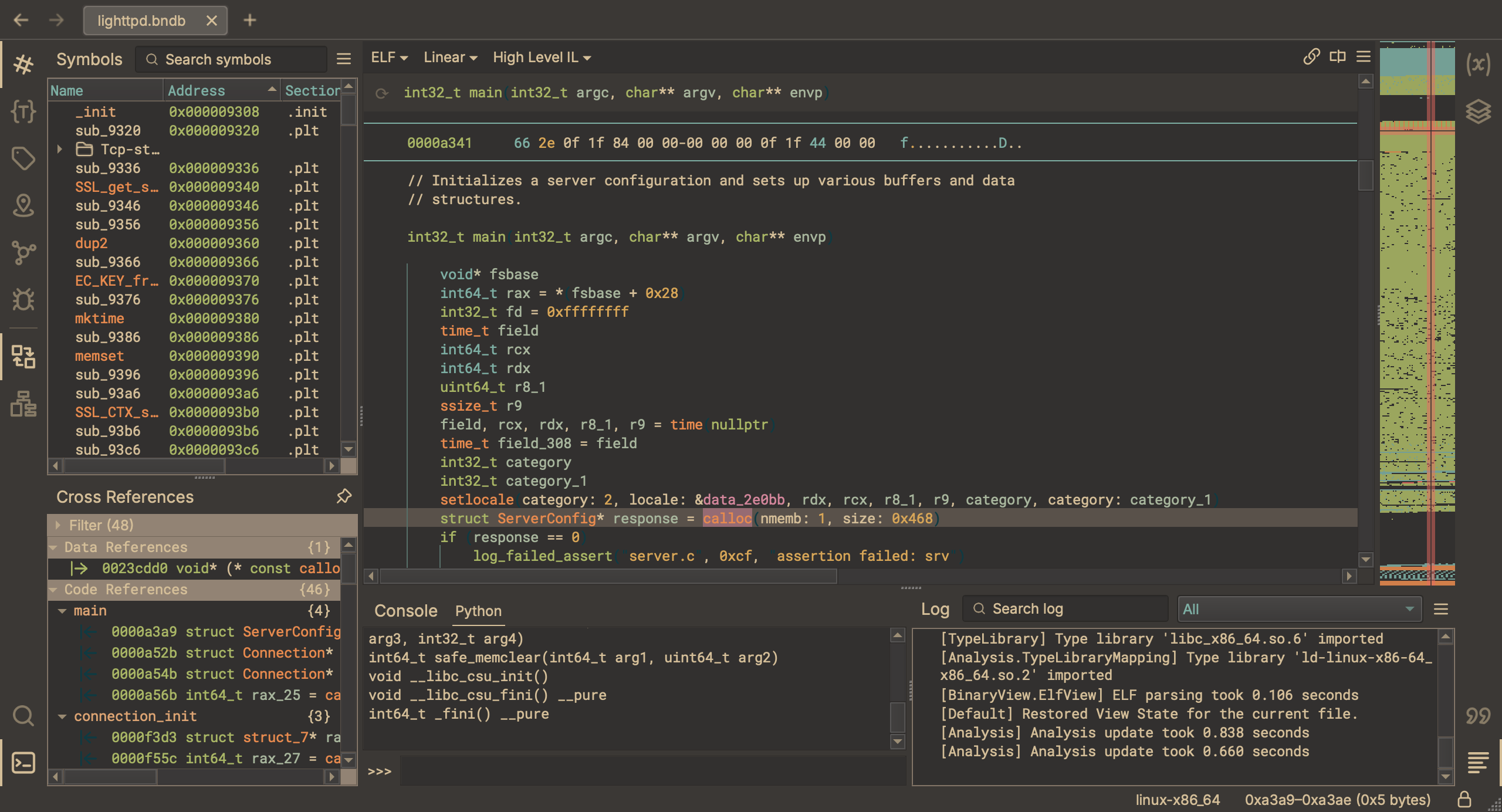Click the calloc function link in code

[727, 519]
